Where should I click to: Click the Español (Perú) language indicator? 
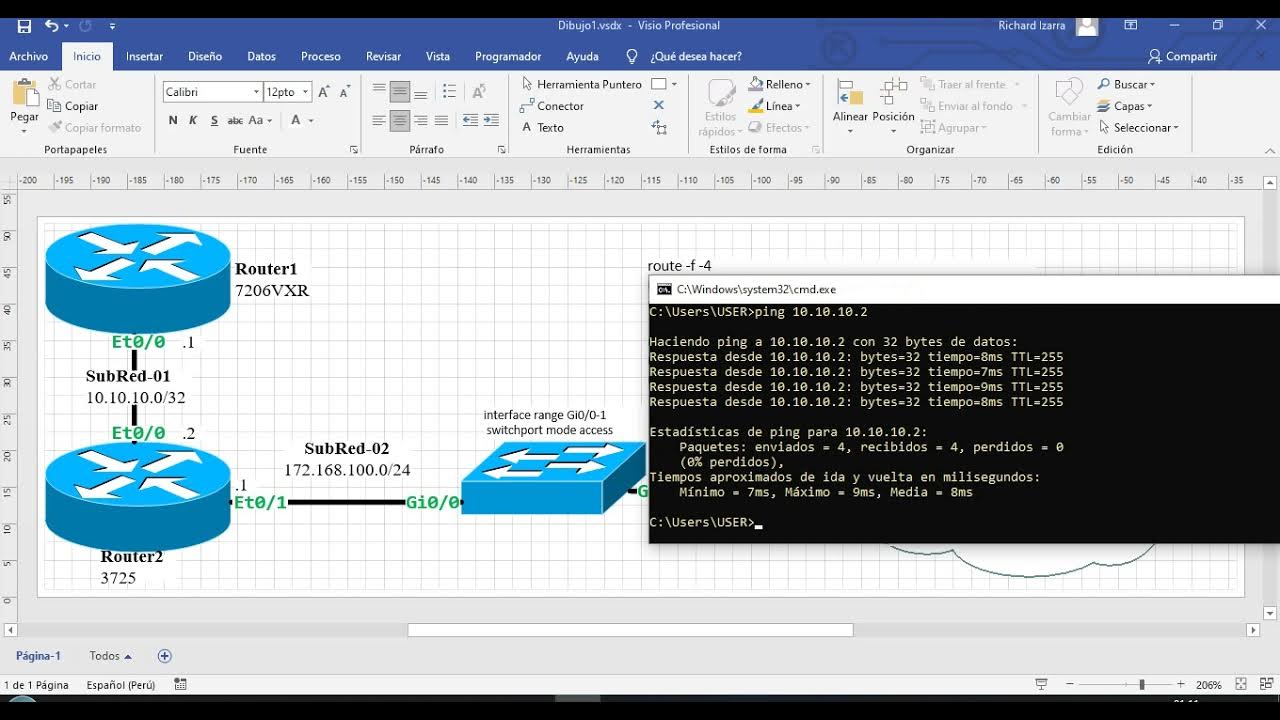(120, 685)
